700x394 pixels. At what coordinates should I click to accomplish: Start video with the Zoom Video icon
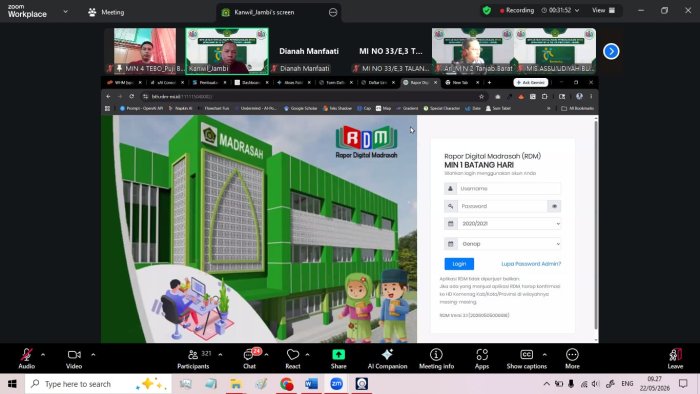74,355
